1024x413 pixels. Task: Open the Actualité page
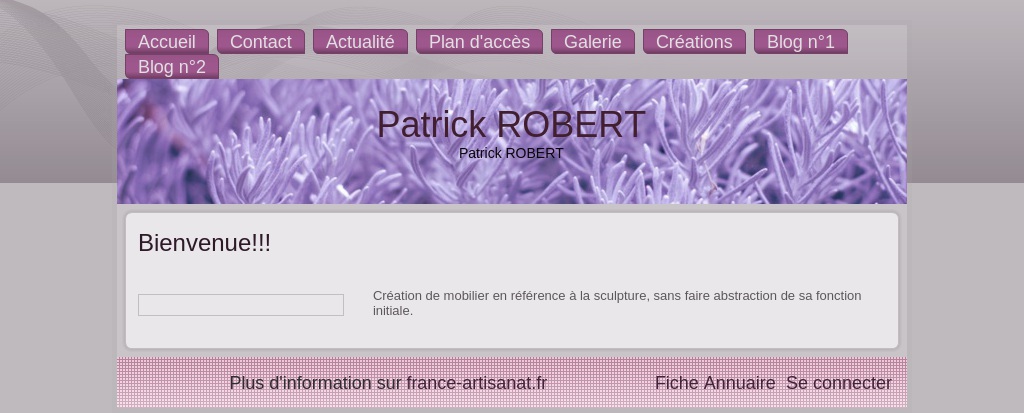coord(360,42)
